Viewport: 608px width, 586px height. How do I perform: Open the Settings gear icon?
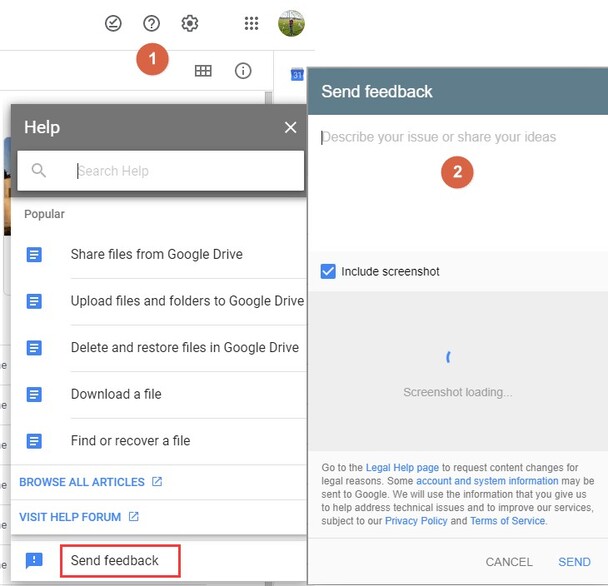[190, 23]
